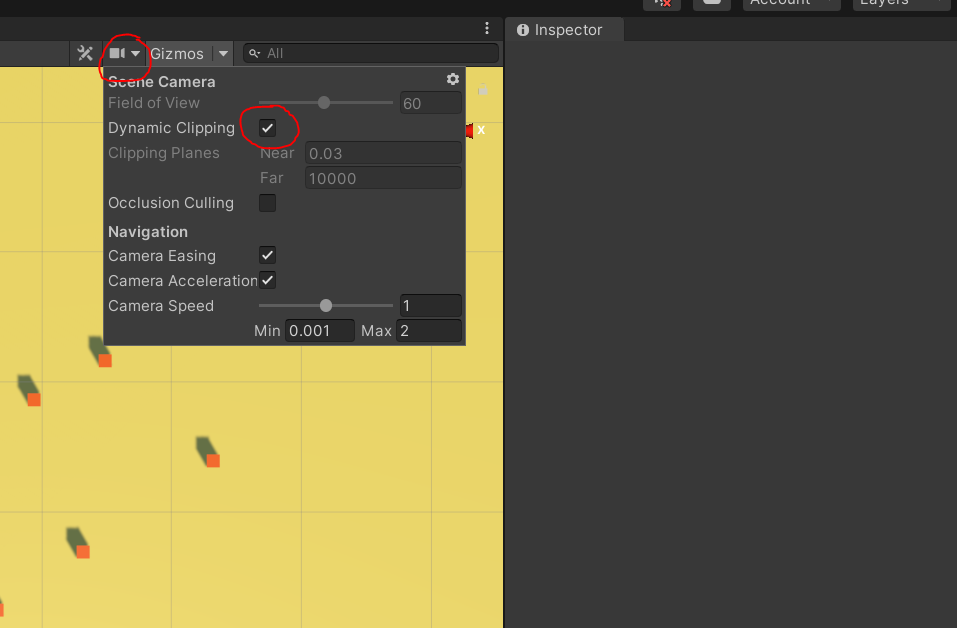Open the Layers dropdown
The height and width of the screenshot is (628, 957).
899,4
